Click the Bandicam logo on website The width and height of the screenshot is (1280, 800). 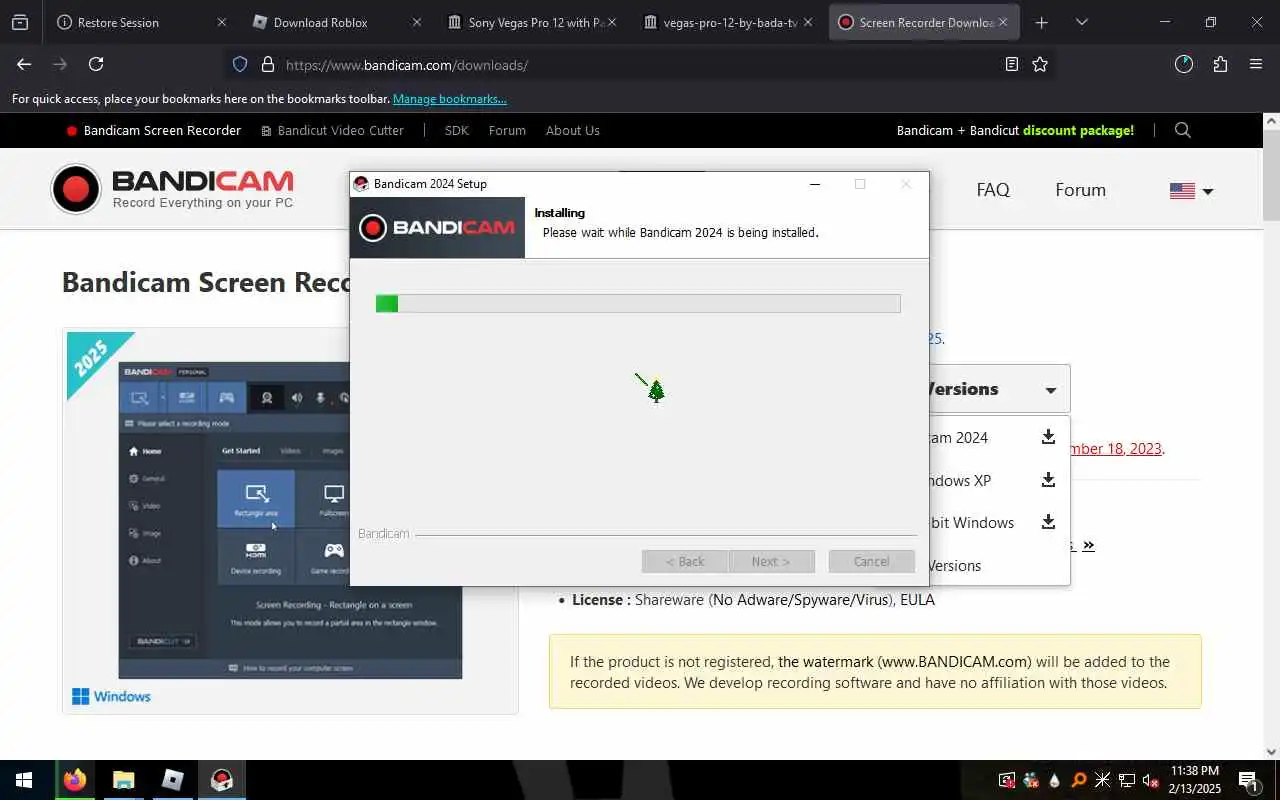[x=173, y=189]
